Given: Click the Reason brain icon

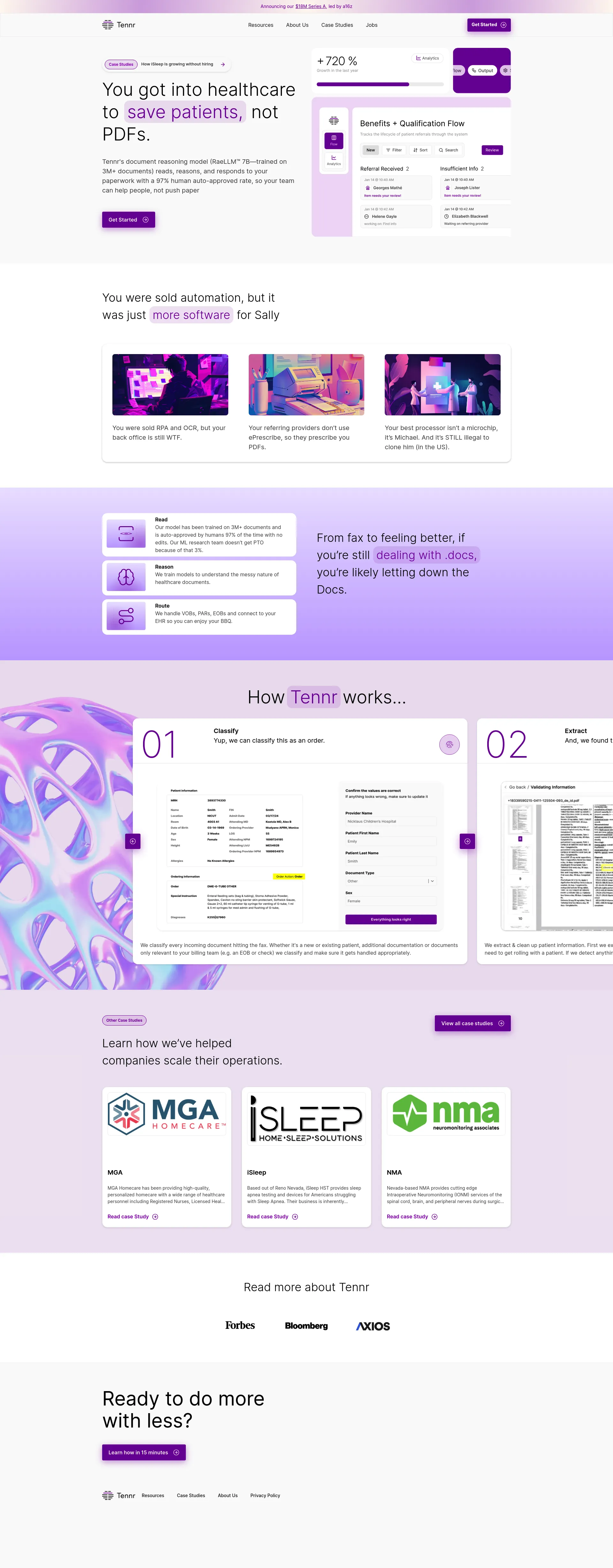Looking at the screenshot, I should pos(126,577).
